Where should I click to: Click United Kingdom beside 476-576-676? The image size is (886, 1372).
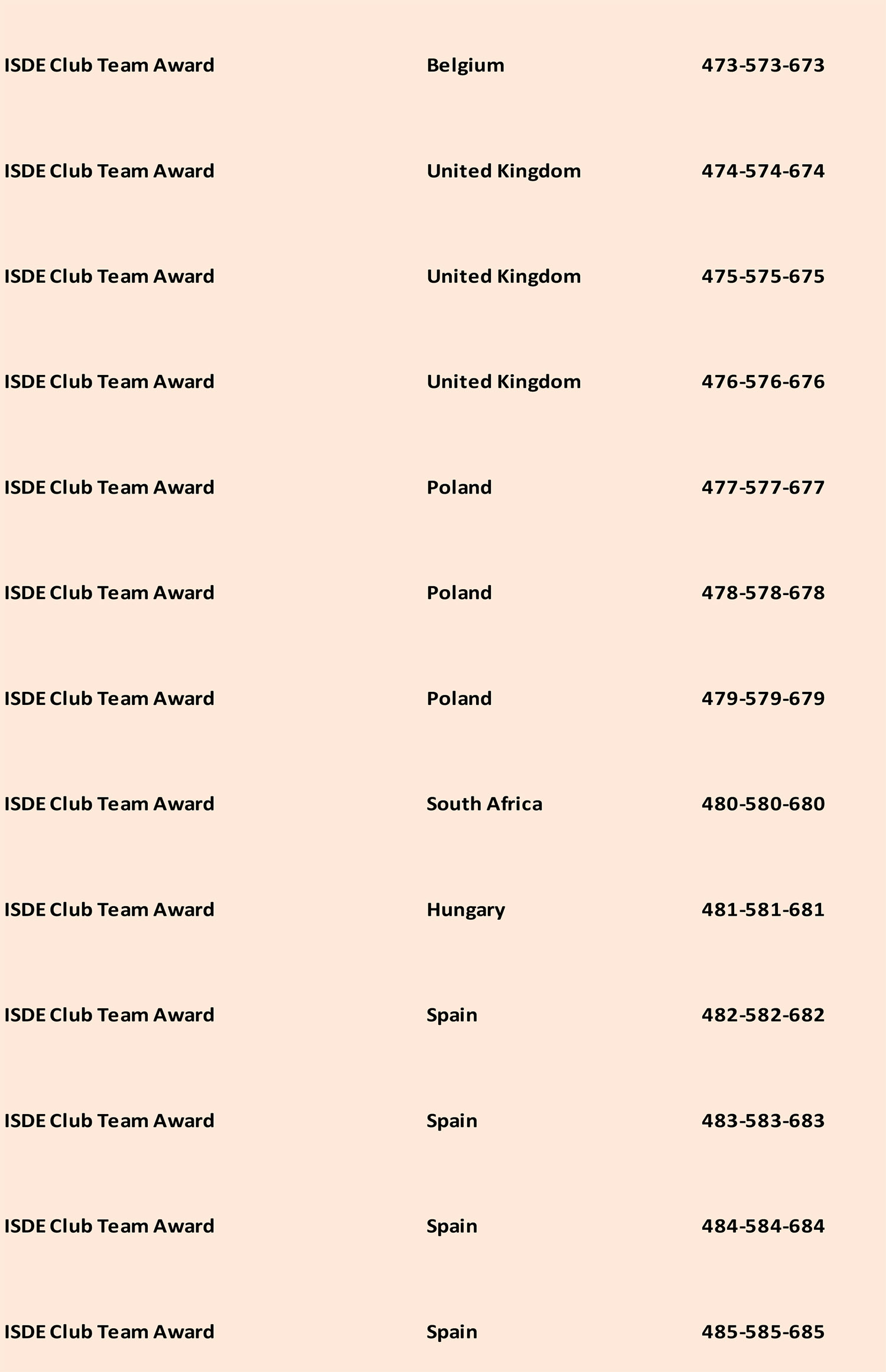[x=503, y=382]
